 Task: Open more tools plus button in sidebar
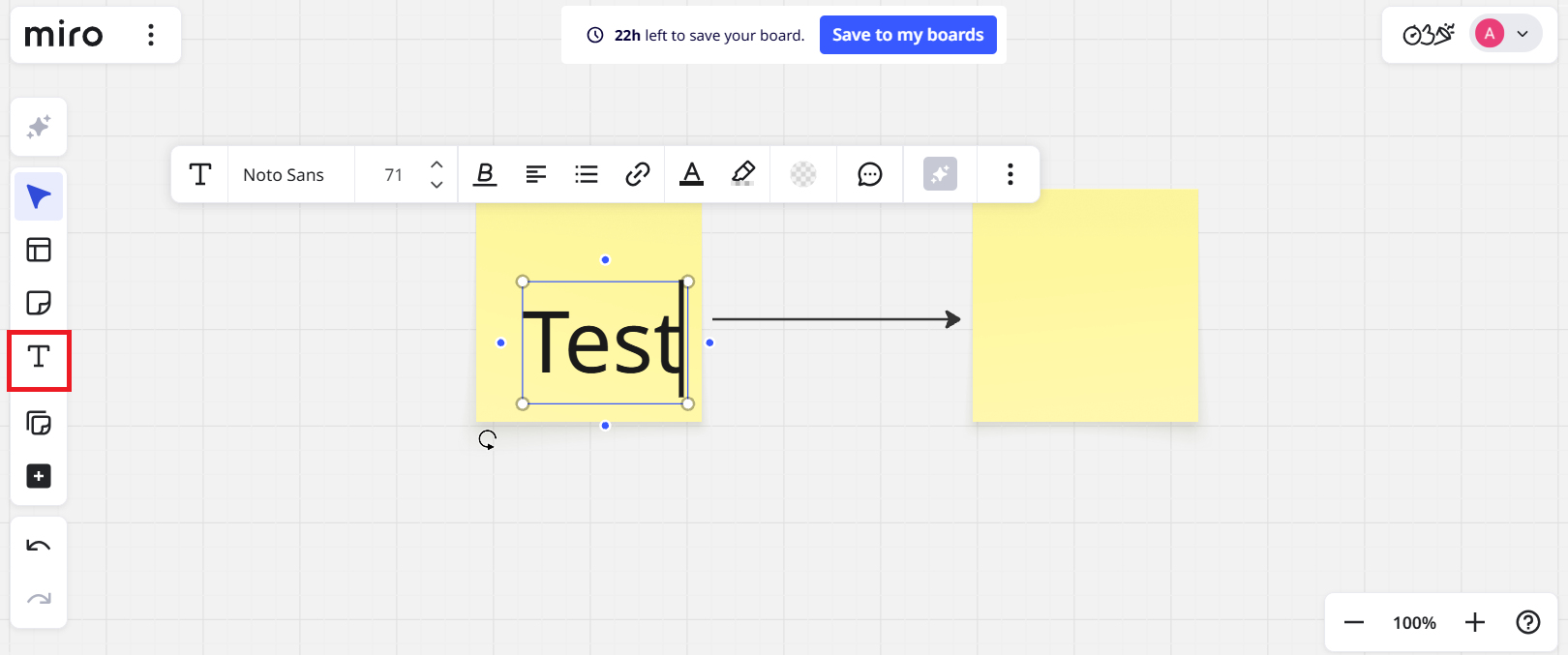[x=39, y=476]
